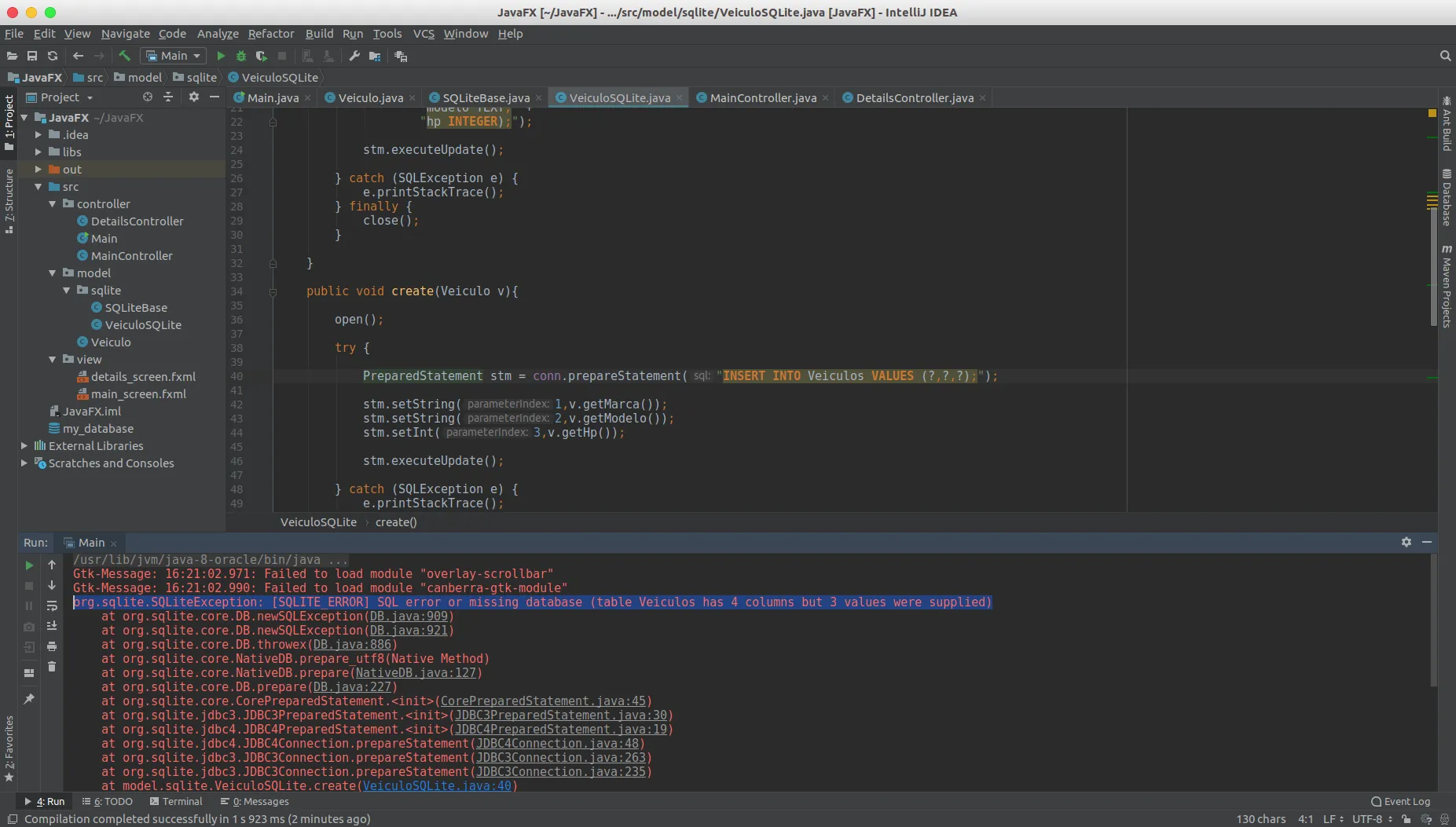Image resolution: width=1456 pixels, height=827 pixels.
Task: Open the Refactor menu
Action: [270, 34]
